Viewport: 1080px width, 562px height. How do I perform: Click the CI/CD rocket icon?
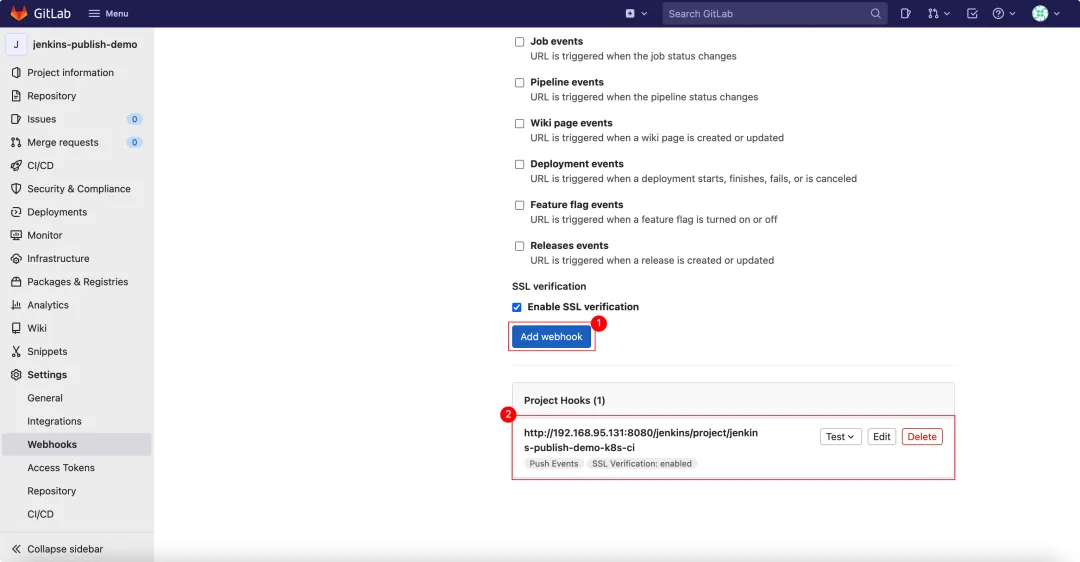16,165
